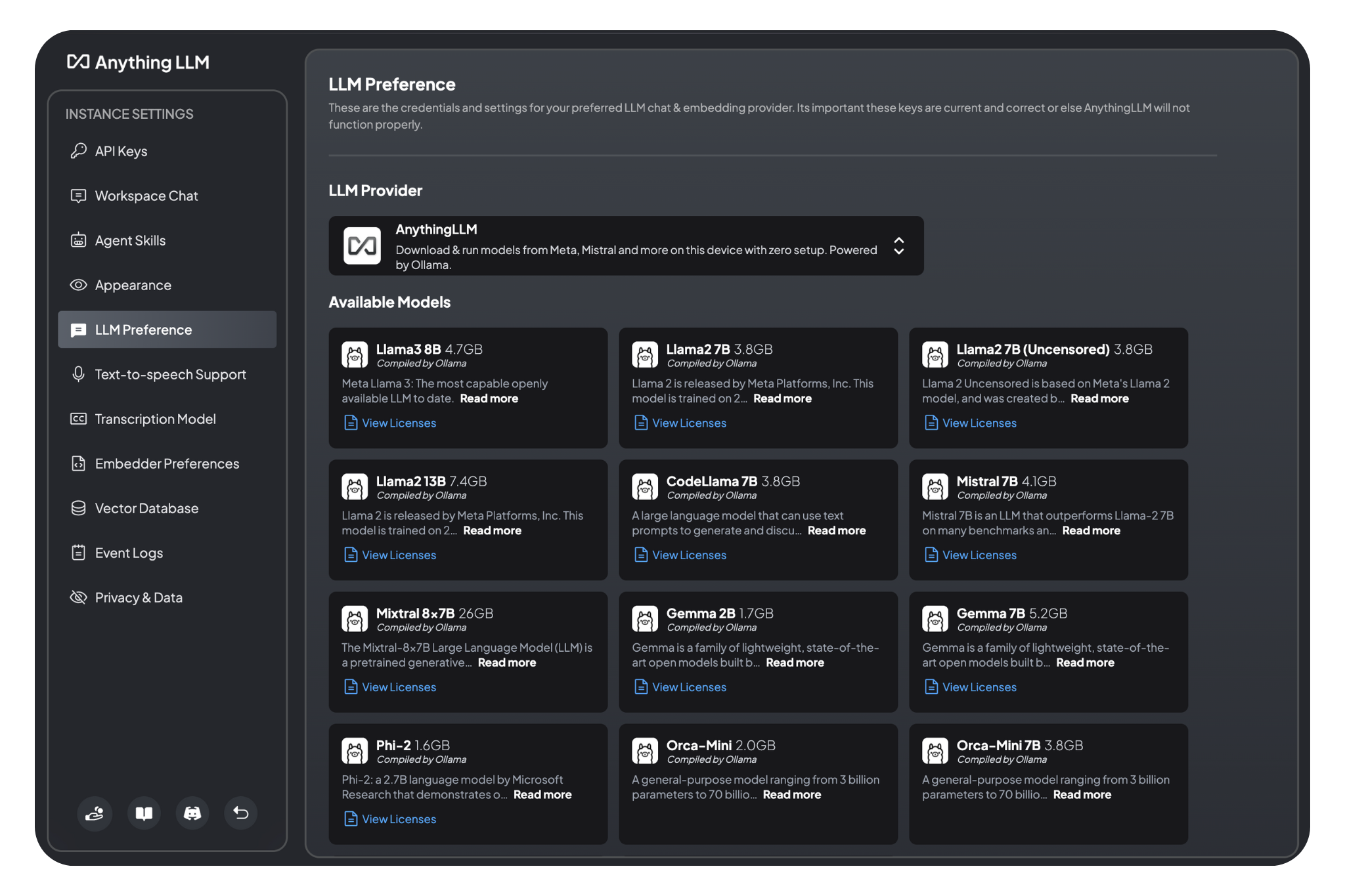Image resolution: width=1345 pixels, height=896 pixels.
Task: Open the API Keys settings page
Action: tap(167, 151)
